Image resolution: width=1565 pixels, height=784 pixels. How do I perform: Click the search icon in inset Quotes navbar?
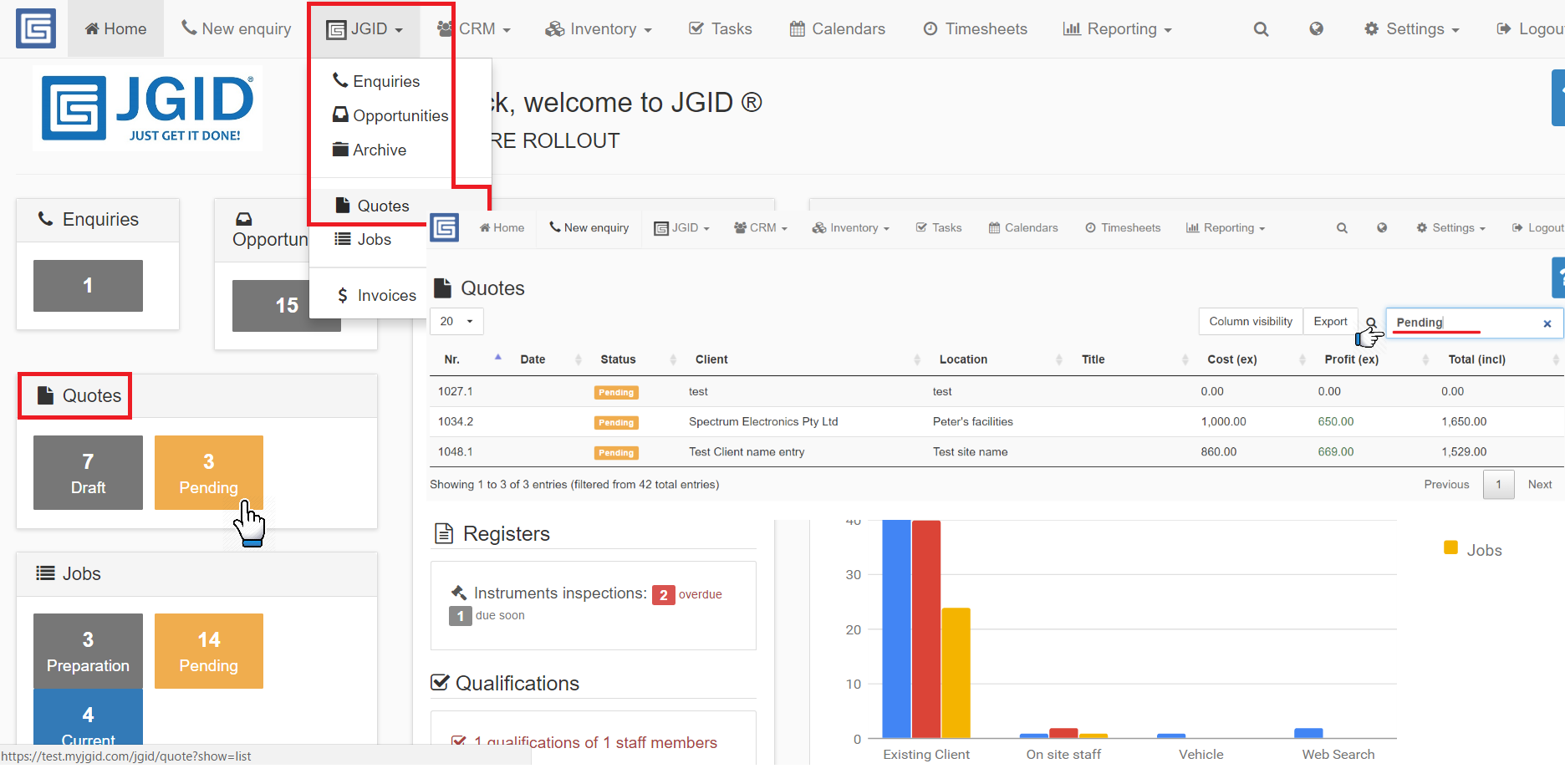coord(1342,227)
